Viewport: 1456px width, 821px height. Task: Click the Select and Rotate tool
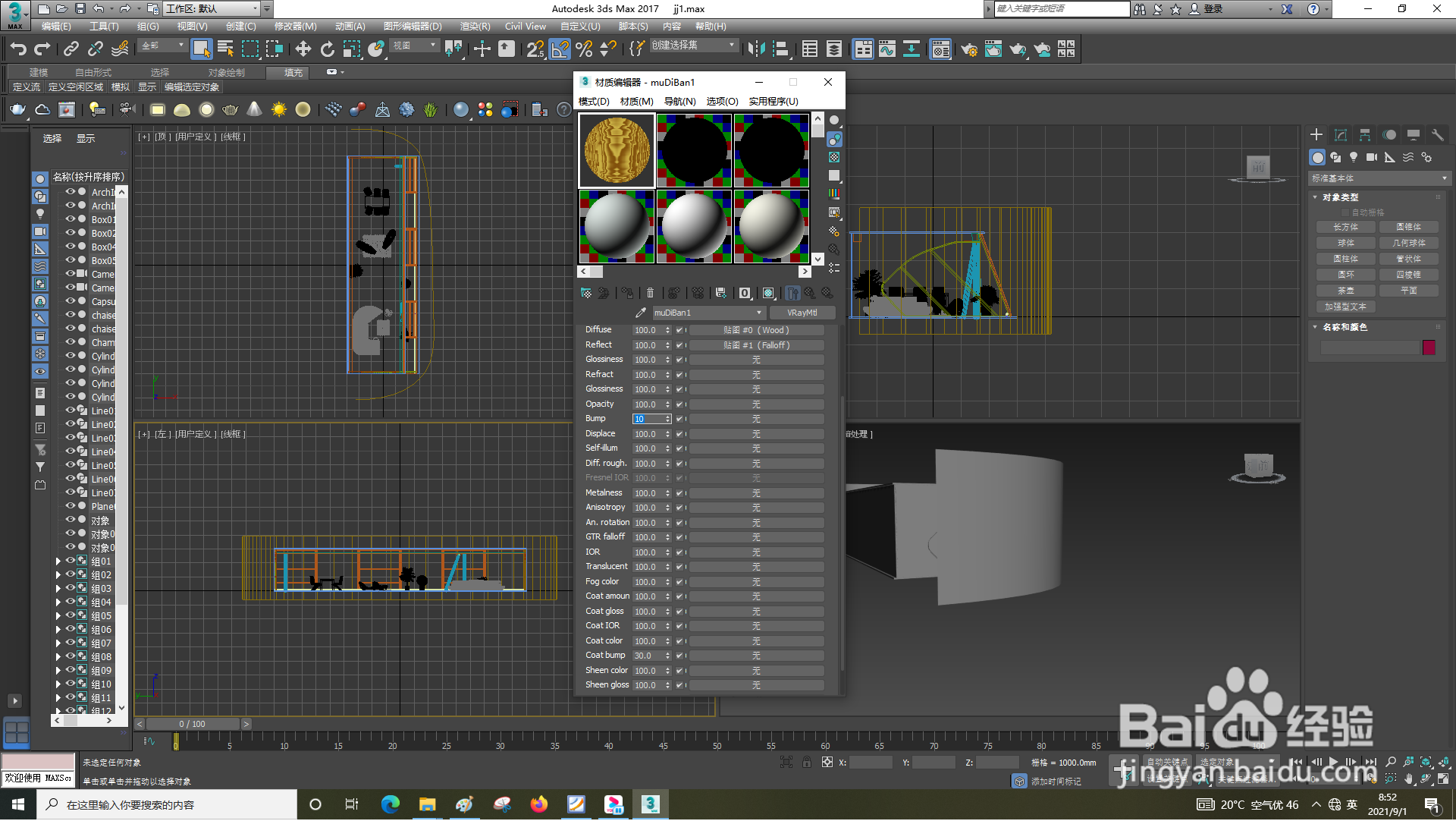(x=327, y=49)
